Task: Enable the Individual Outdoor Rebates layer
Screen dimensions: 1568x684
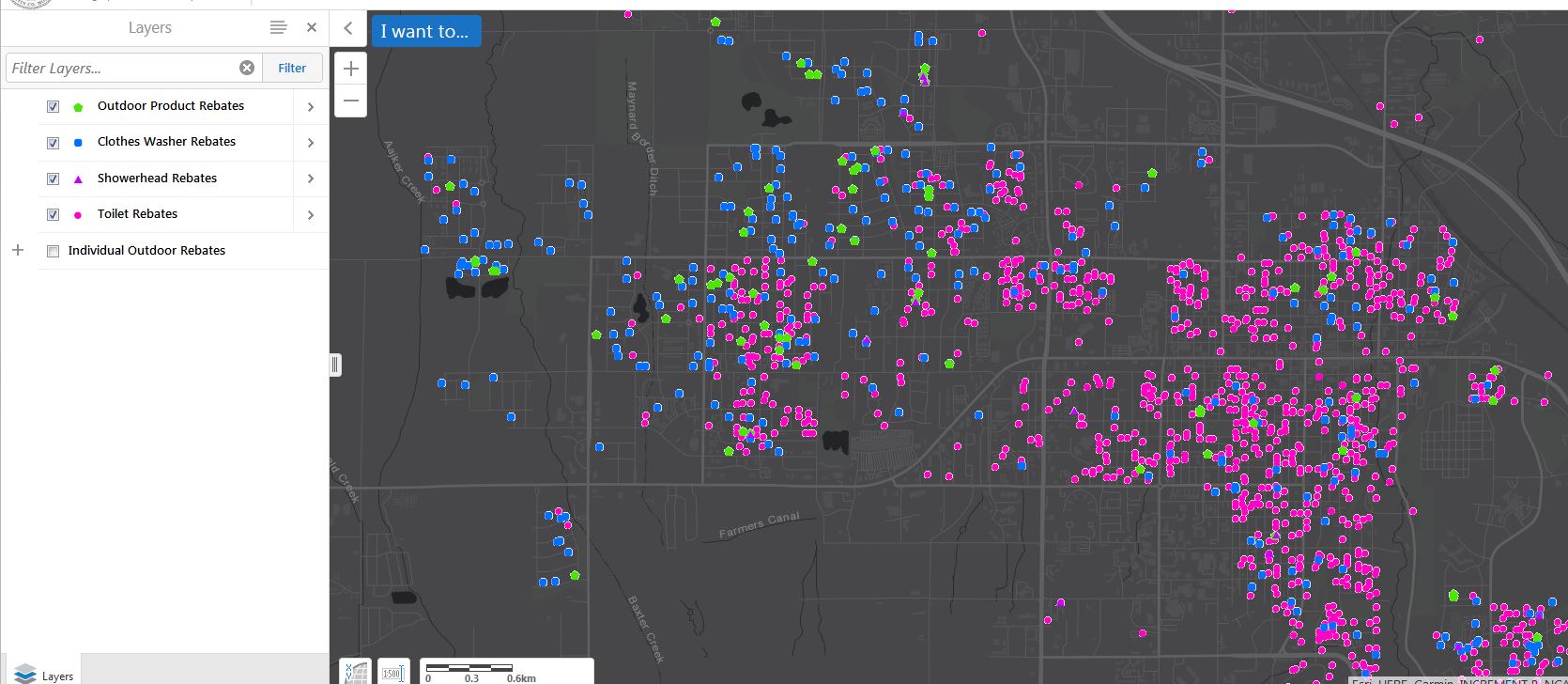Action: coord(53,251)
